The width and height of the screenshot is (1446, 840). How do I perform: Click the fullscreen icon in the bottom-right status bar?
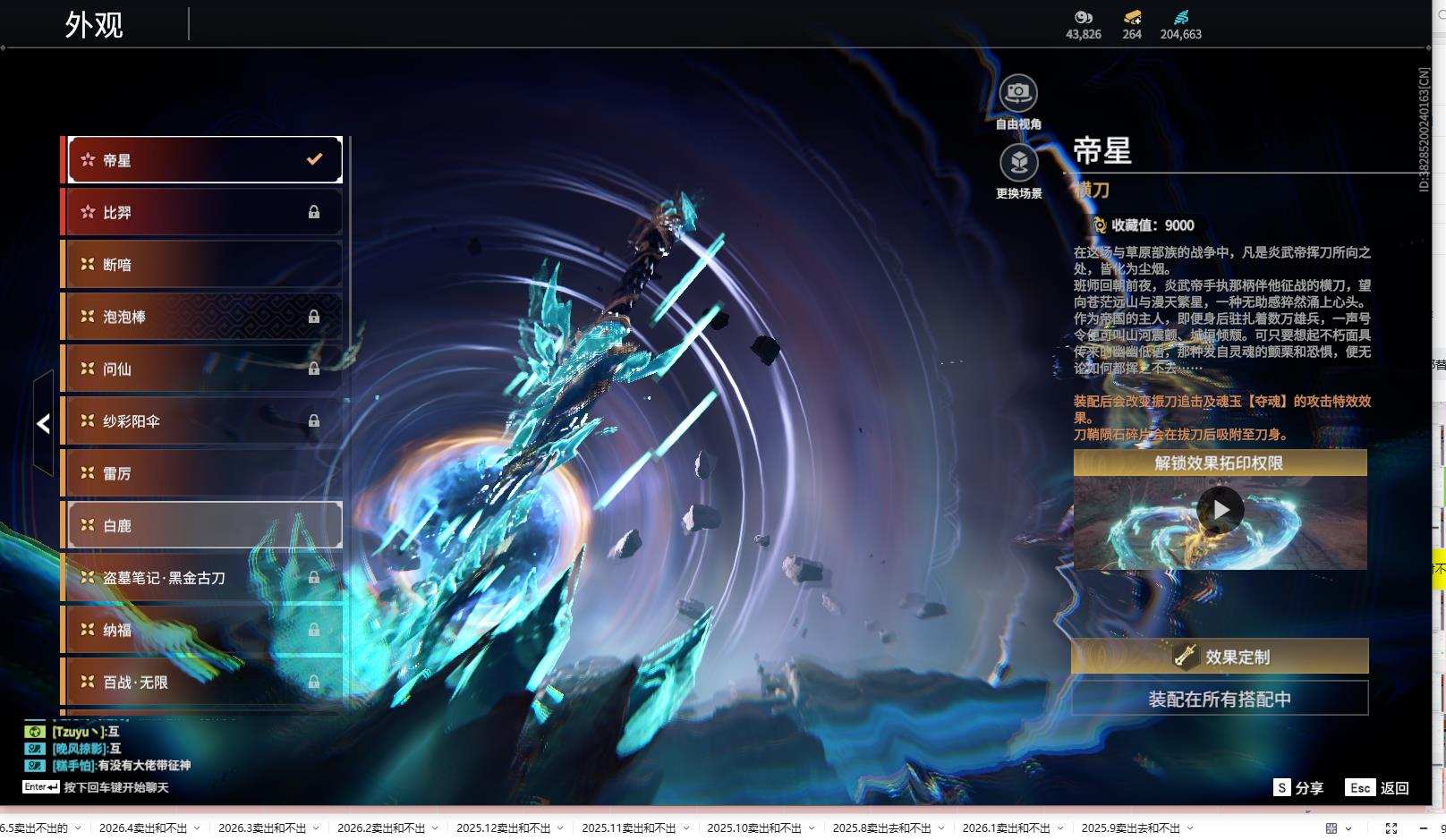1391,828
